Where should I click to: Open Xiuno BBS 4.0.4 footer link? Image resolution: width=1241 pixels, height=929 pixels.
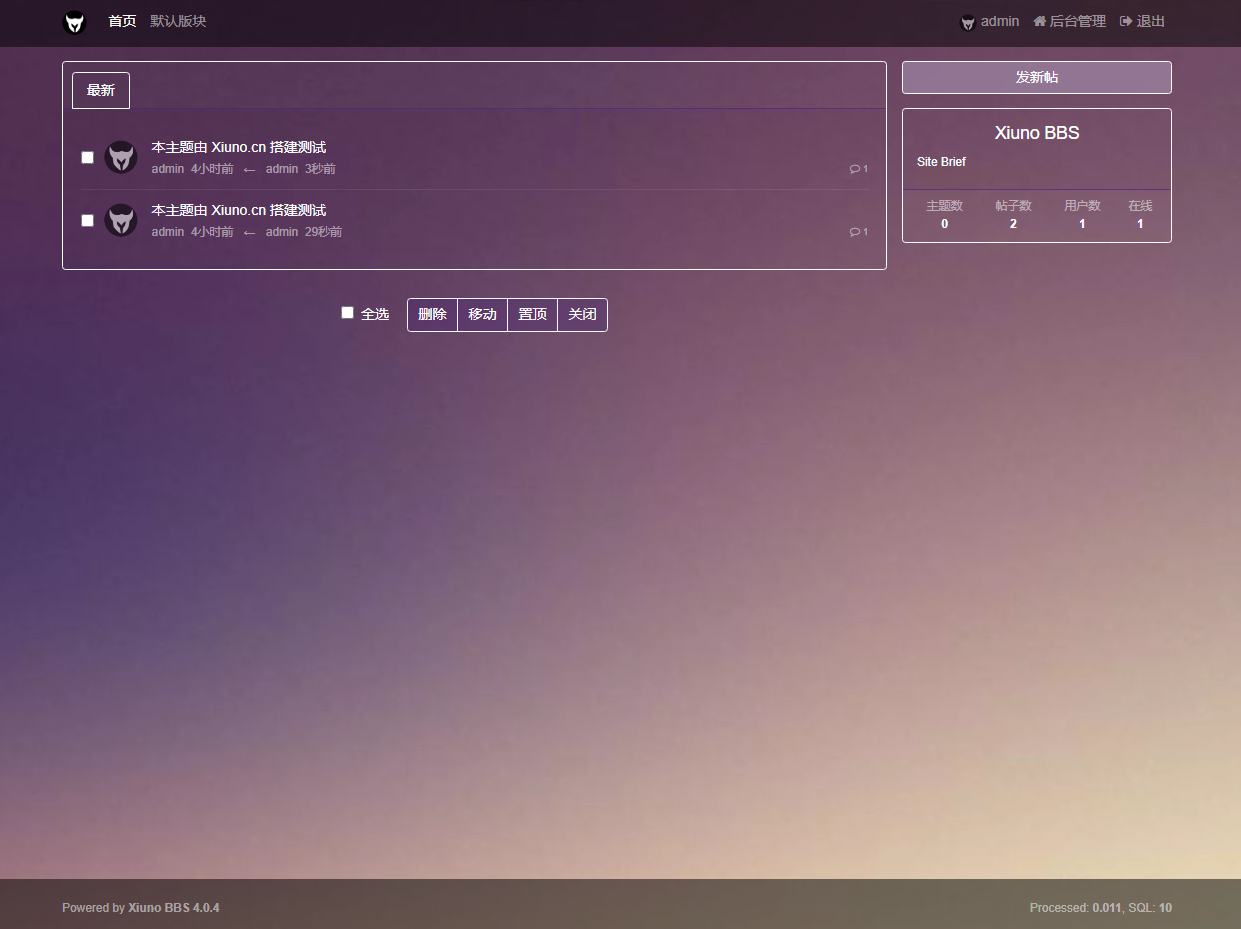click(x=174, y=908)
